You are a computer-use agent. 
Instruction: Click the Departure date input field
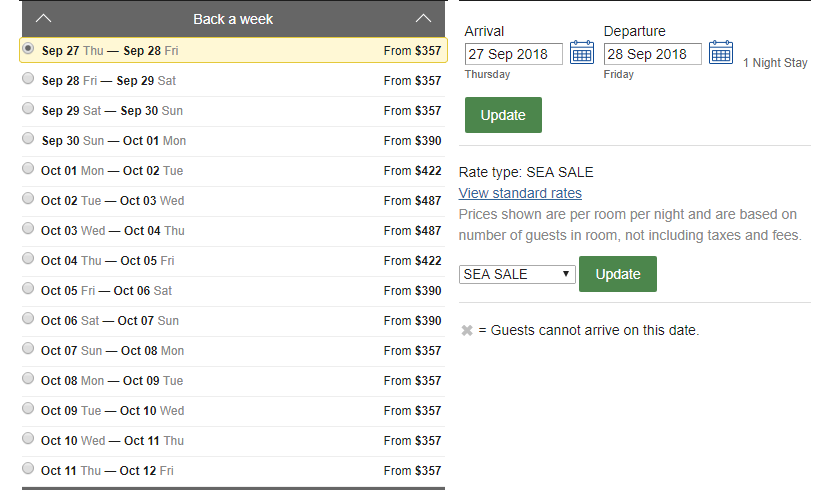[652, 54]
